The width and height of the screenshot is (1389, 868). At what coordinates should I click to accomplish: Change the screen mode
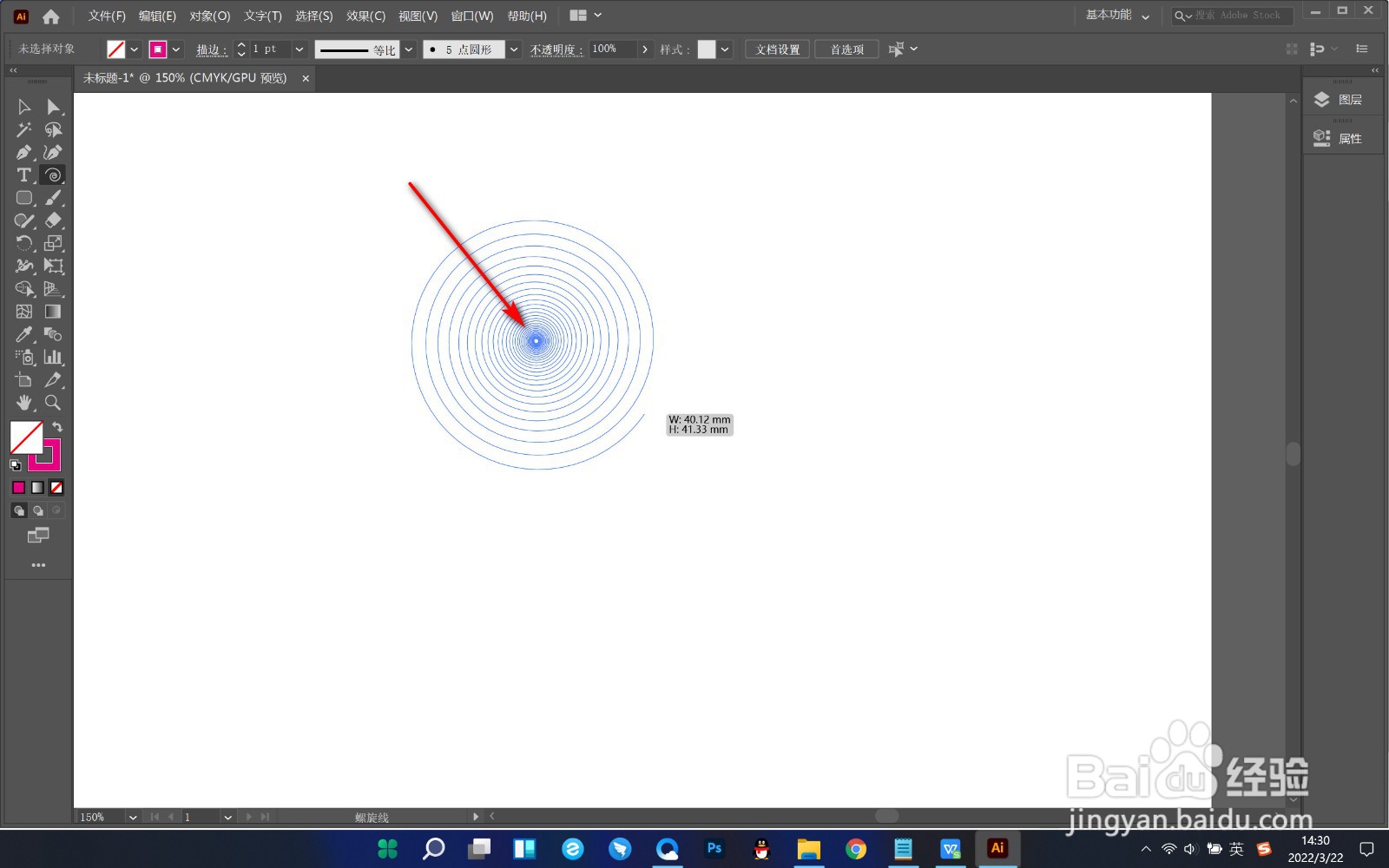[37, 535]
